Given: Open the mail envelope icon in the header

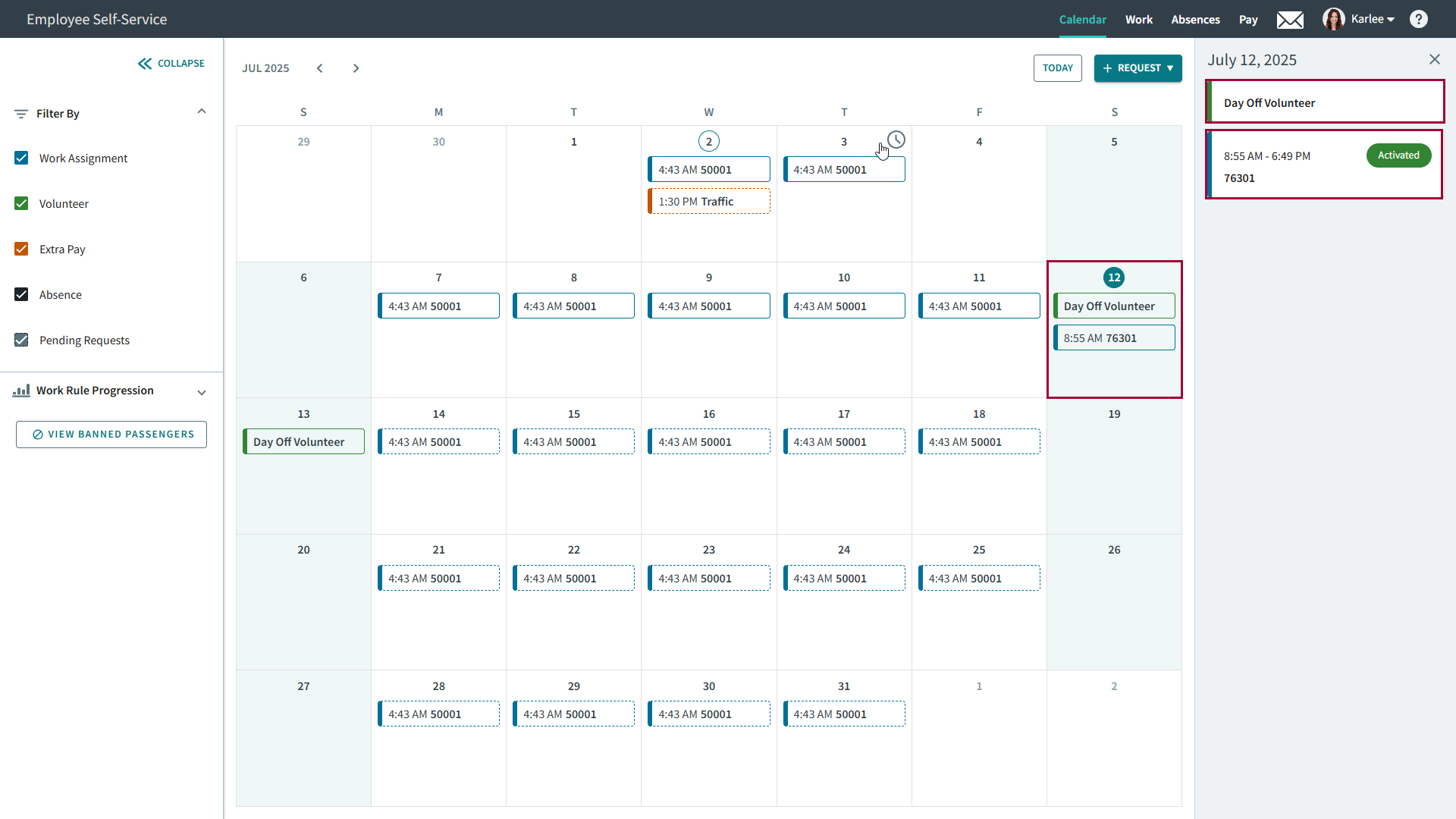Looking at the screenshot, I should 1290,19.
